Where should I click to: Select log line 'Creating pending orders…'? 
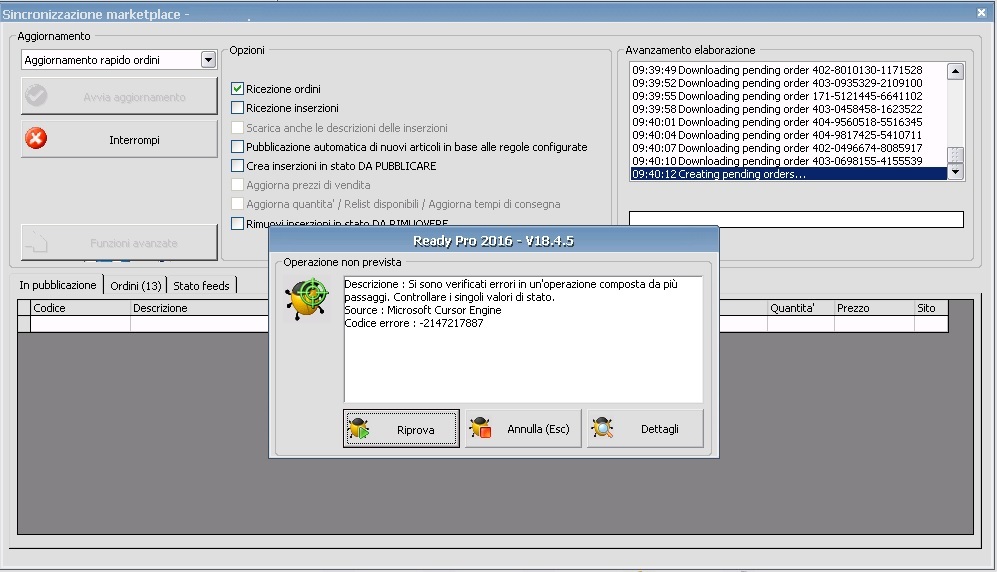(x=788, y=174)
